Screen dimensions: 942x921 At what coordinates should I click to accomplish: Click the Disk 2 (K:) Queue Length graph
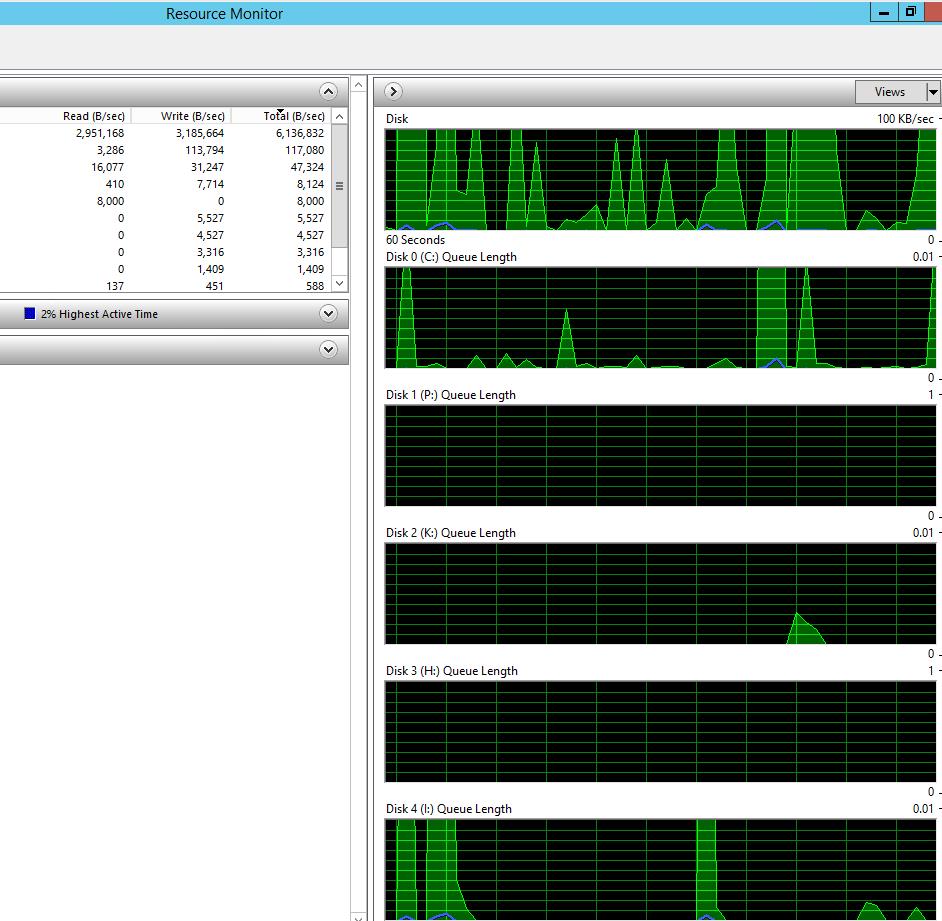coord(660,593)
